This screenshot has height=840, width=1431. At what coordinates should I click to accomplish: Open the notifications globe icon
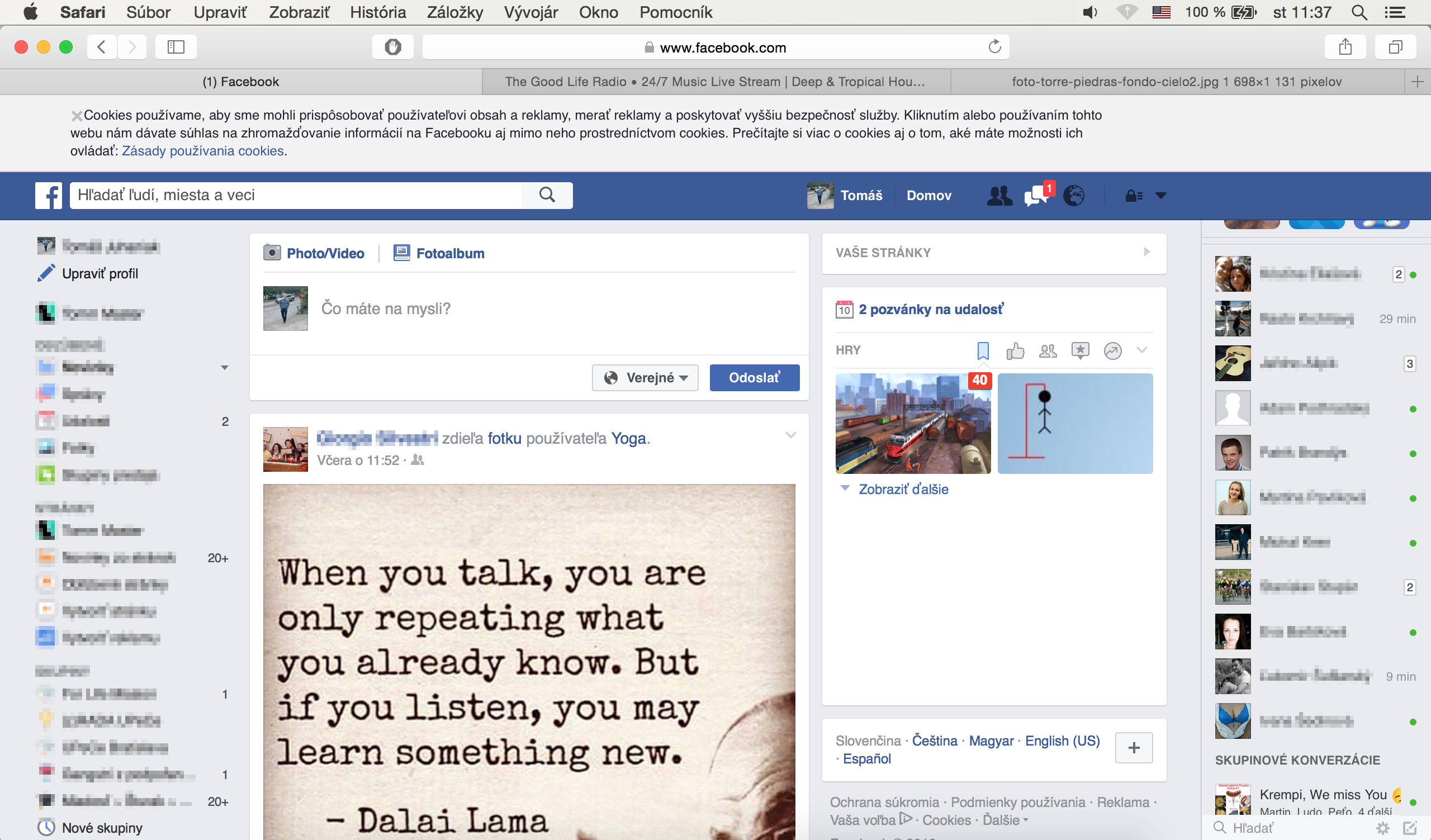click(x=1073, y=196)
